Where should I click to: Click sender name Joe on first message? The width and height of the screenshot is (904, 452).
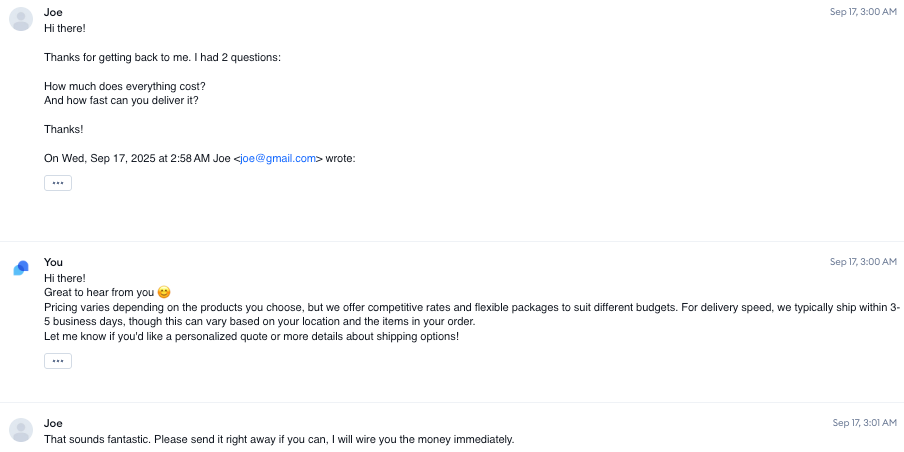pos(53,12)
